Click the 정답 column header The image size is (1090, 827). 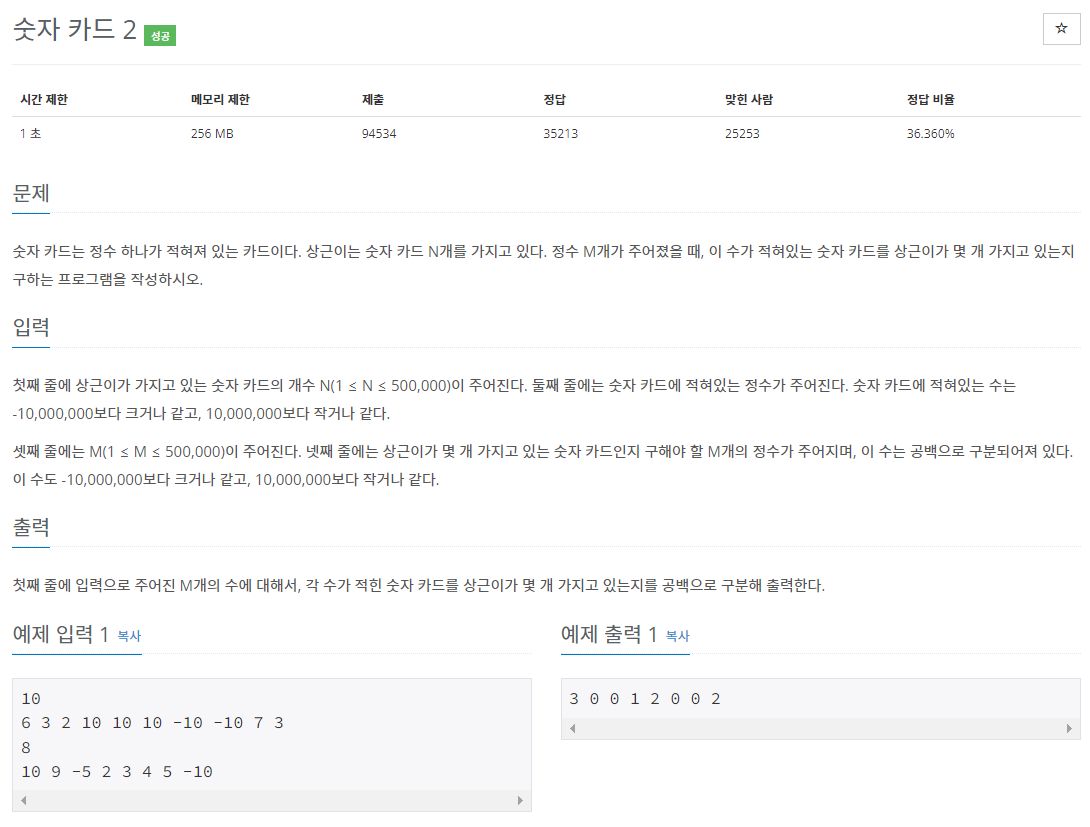pyautogui.click(x=554, y=99)
